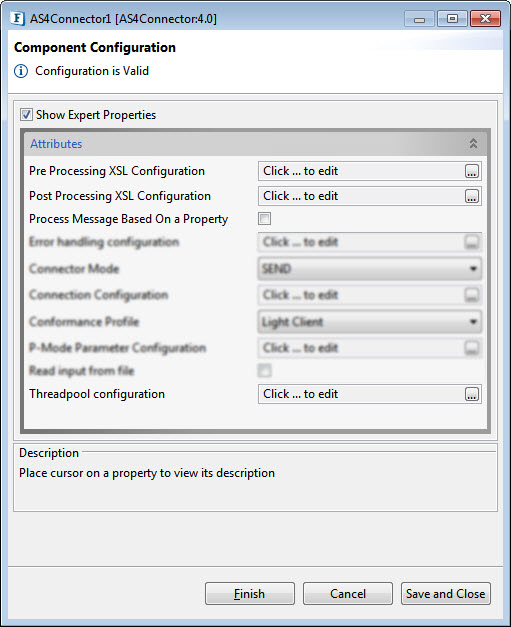Open P-Mode Parameter Configuration ellipsis button
The height and width of the screenshot is (627, 511).
point(472,348)
